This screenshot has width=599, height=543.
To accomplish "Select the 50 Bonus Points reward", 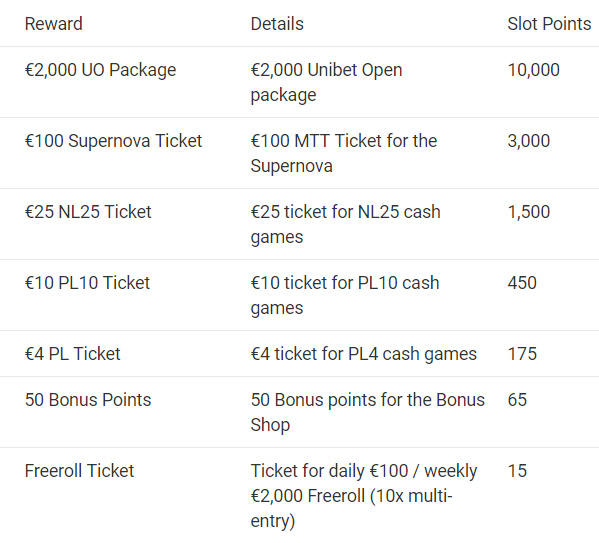I will (x=88, y=400).
